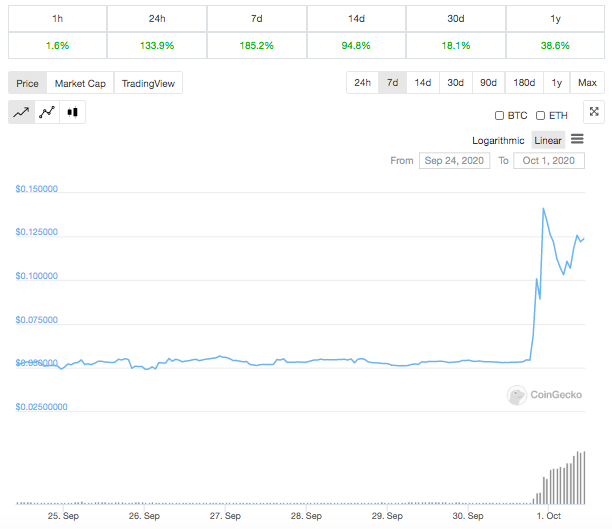
Task: Switch to the Market Cap tab
Action: (80, 83)
